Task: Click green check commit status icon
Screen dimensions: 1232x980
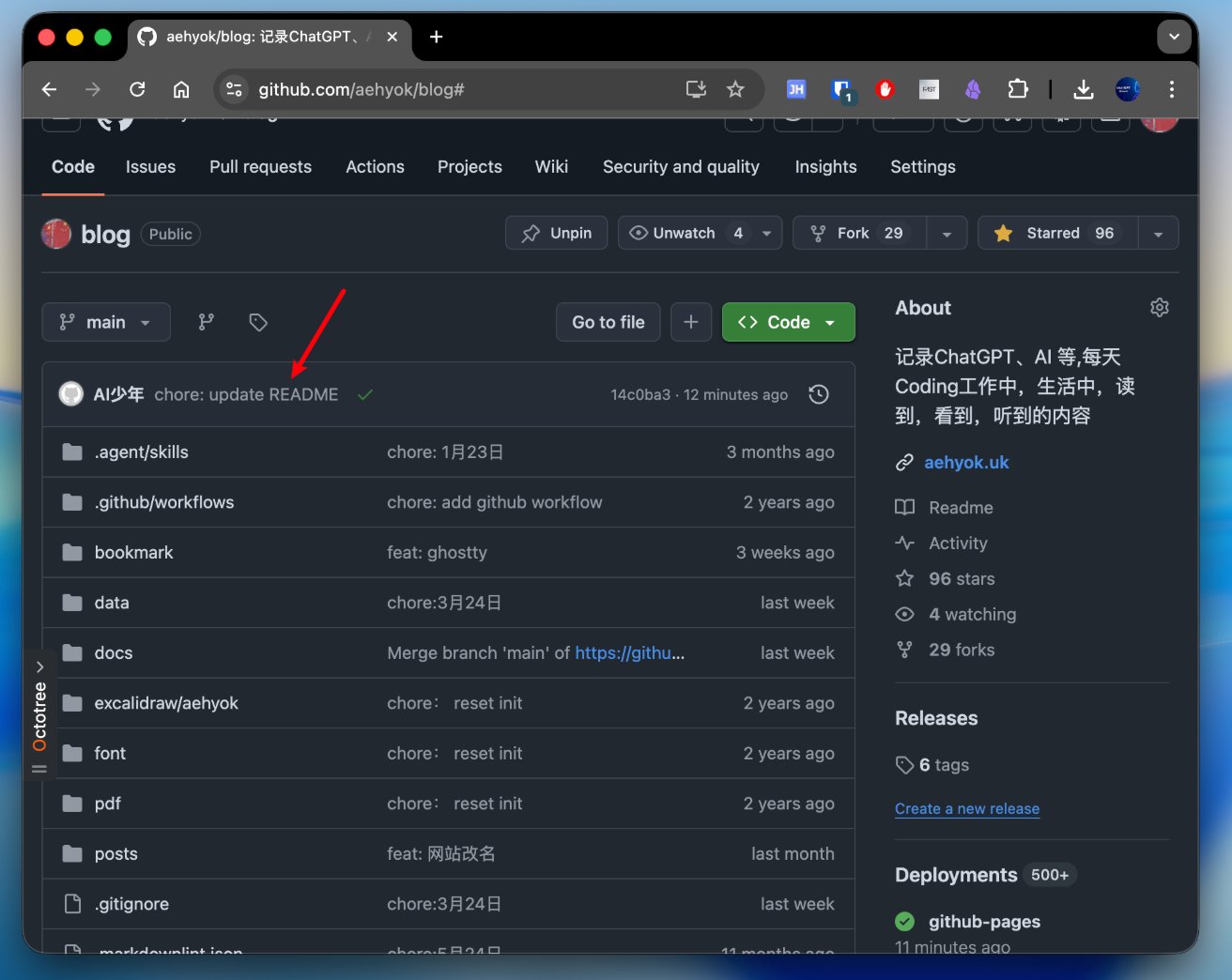Action: (365, 394)
